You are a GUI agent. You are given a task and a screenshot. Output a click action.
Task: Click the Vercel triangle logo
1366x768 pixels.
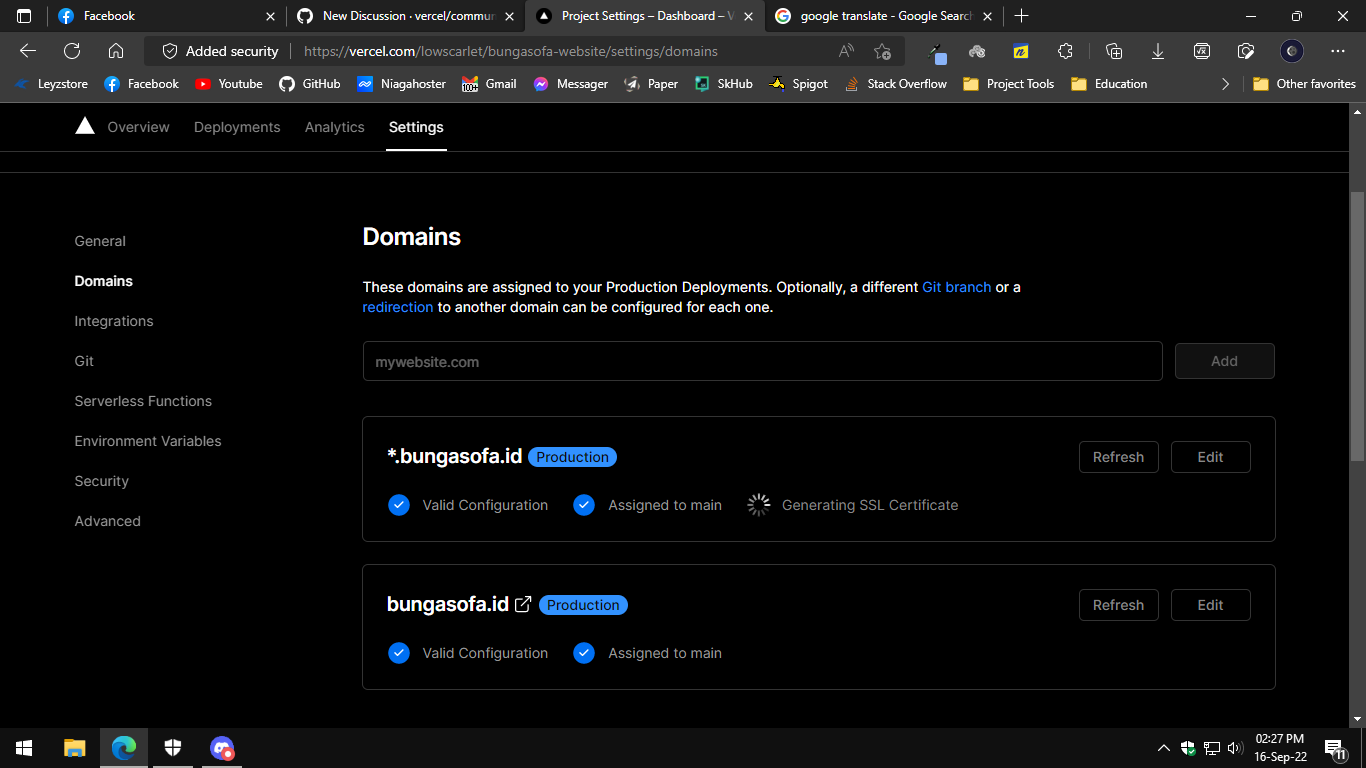pos(85,126)
